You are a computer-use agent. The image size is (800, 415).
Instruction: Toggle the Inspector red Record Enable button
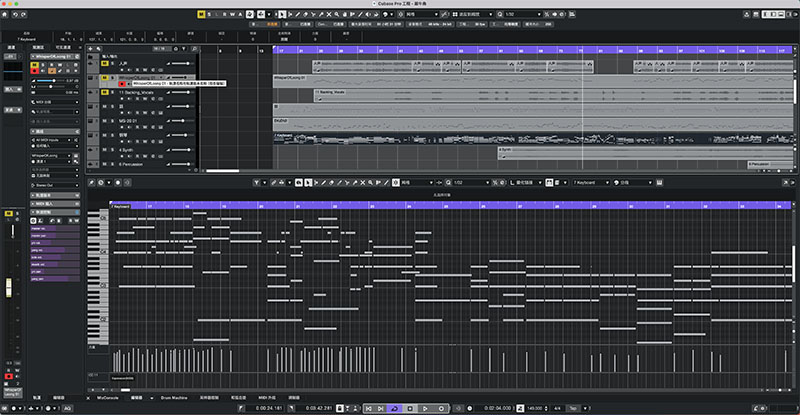(x=35, y=71)
